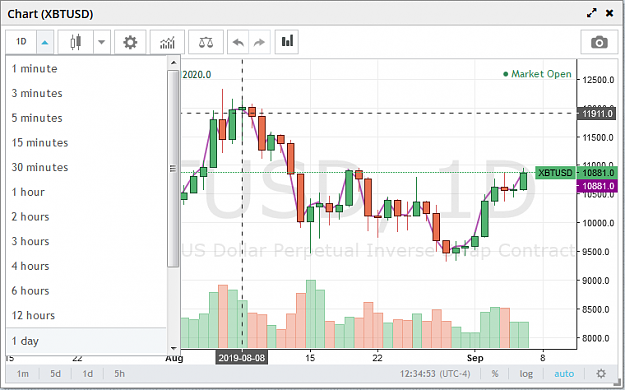This screenshot has height=390, width=625.
Task: Set the range to 1m
Action: (23, 374)
